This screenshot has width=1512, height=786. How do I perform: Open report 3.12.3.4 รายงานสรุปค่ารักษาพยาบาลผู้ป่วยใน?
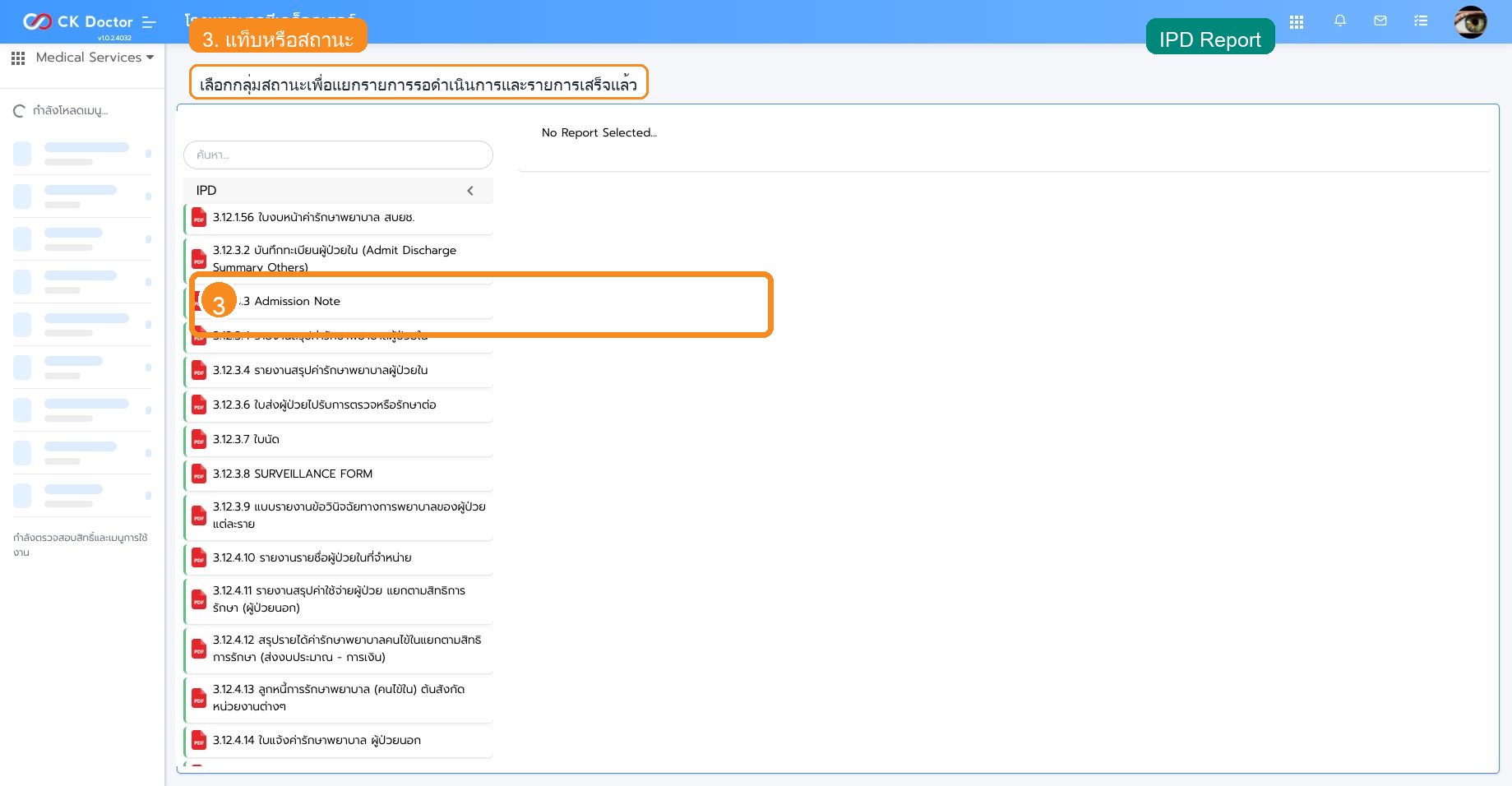[339, 371]
